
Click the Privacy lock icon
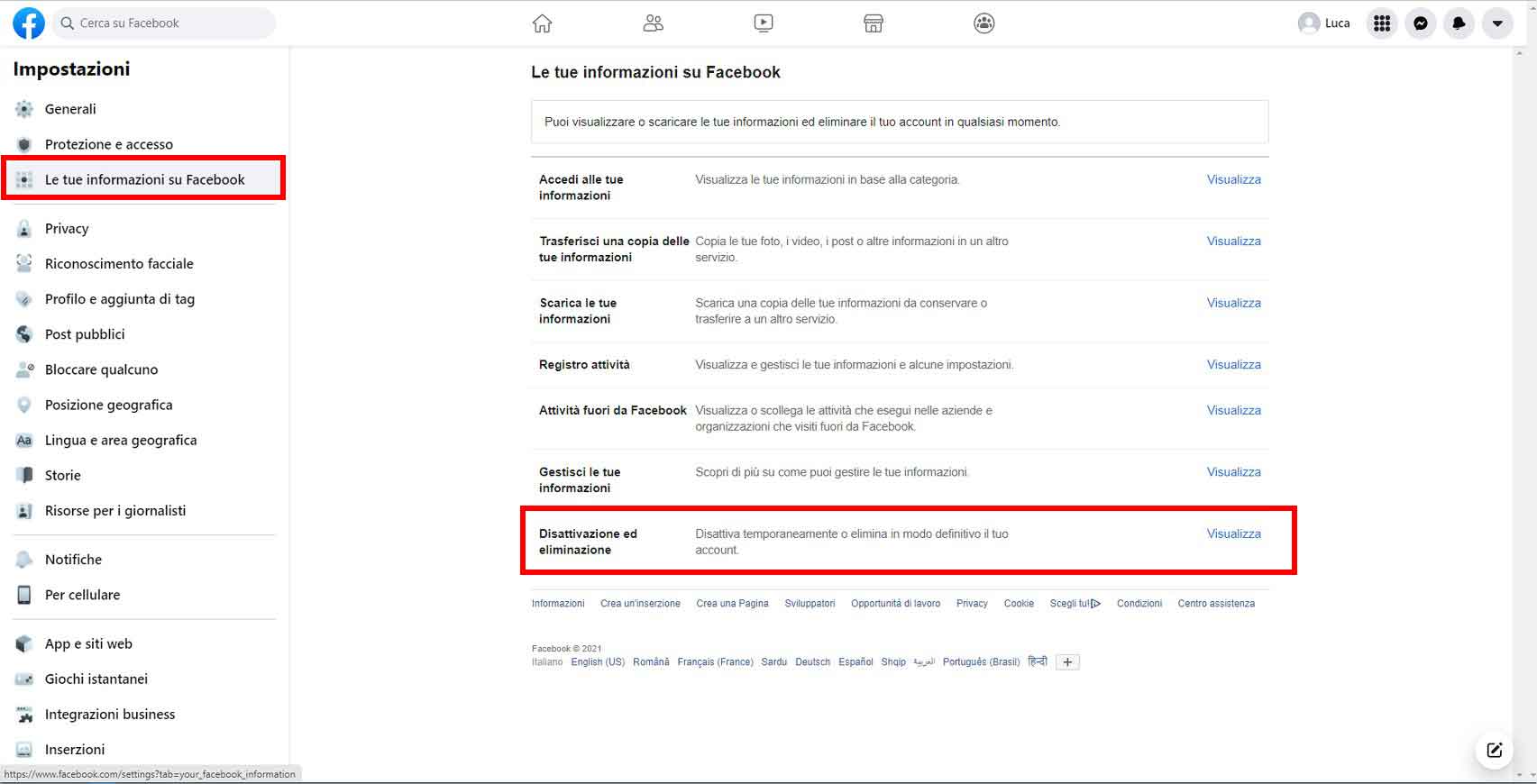[x=24, y=229]
